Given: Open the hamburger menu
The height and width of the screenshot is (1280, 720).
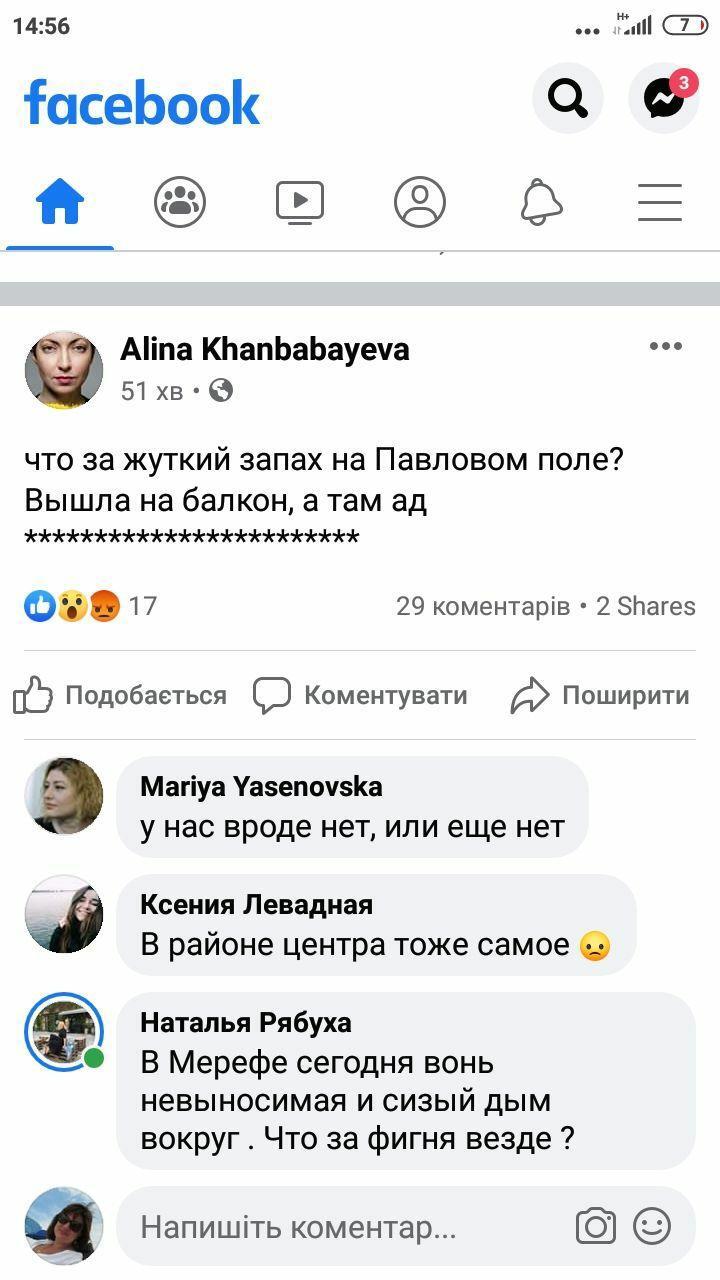Looking at the screenshot, I should tap(660, 203).
